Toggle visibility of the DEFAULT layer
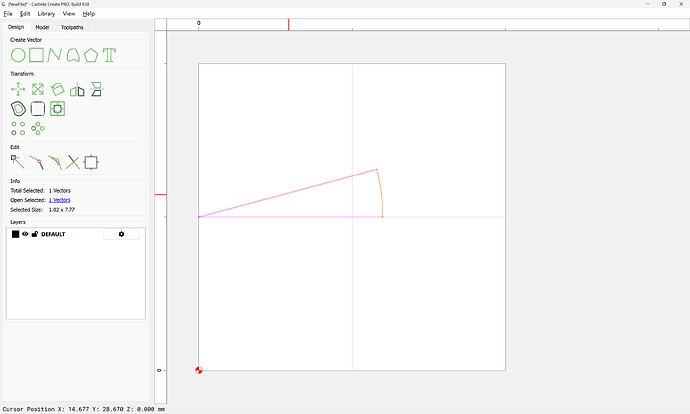This screenshot has height=414, width=690. (x=26, y=234)
